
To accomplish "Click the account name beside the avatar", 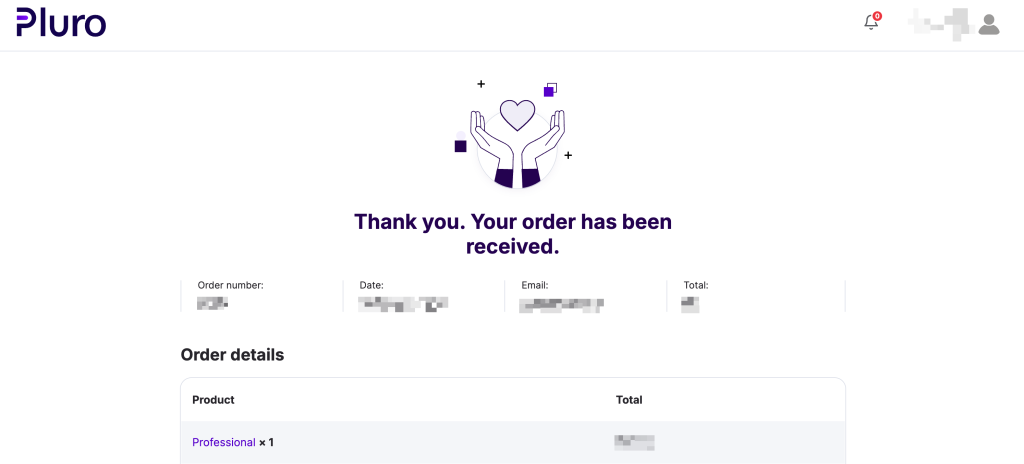I will point(938,23).
